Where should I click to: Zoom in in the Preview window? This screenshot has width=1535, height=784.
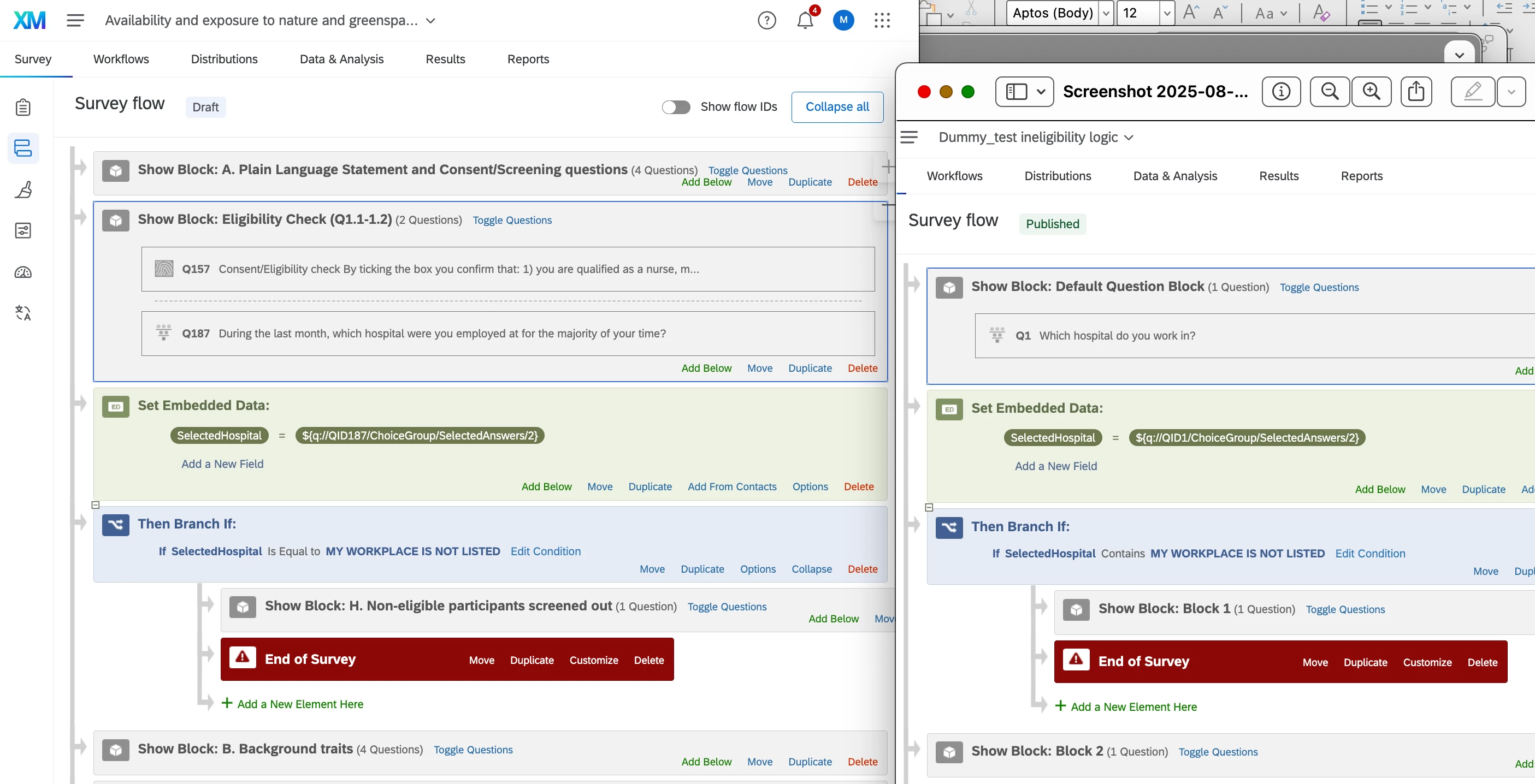click(1371, 92)
